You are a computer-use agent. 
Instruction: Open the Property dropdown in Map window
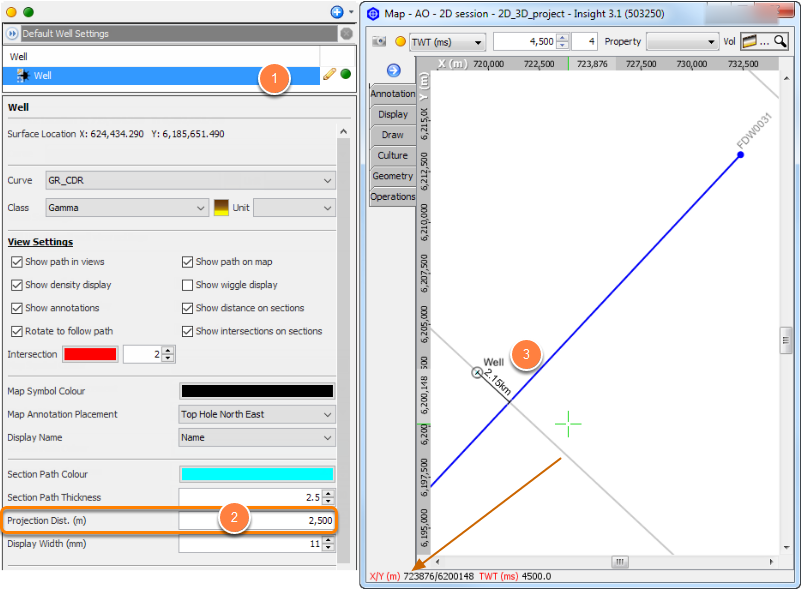pyautogui.click(x=682, y=42)
